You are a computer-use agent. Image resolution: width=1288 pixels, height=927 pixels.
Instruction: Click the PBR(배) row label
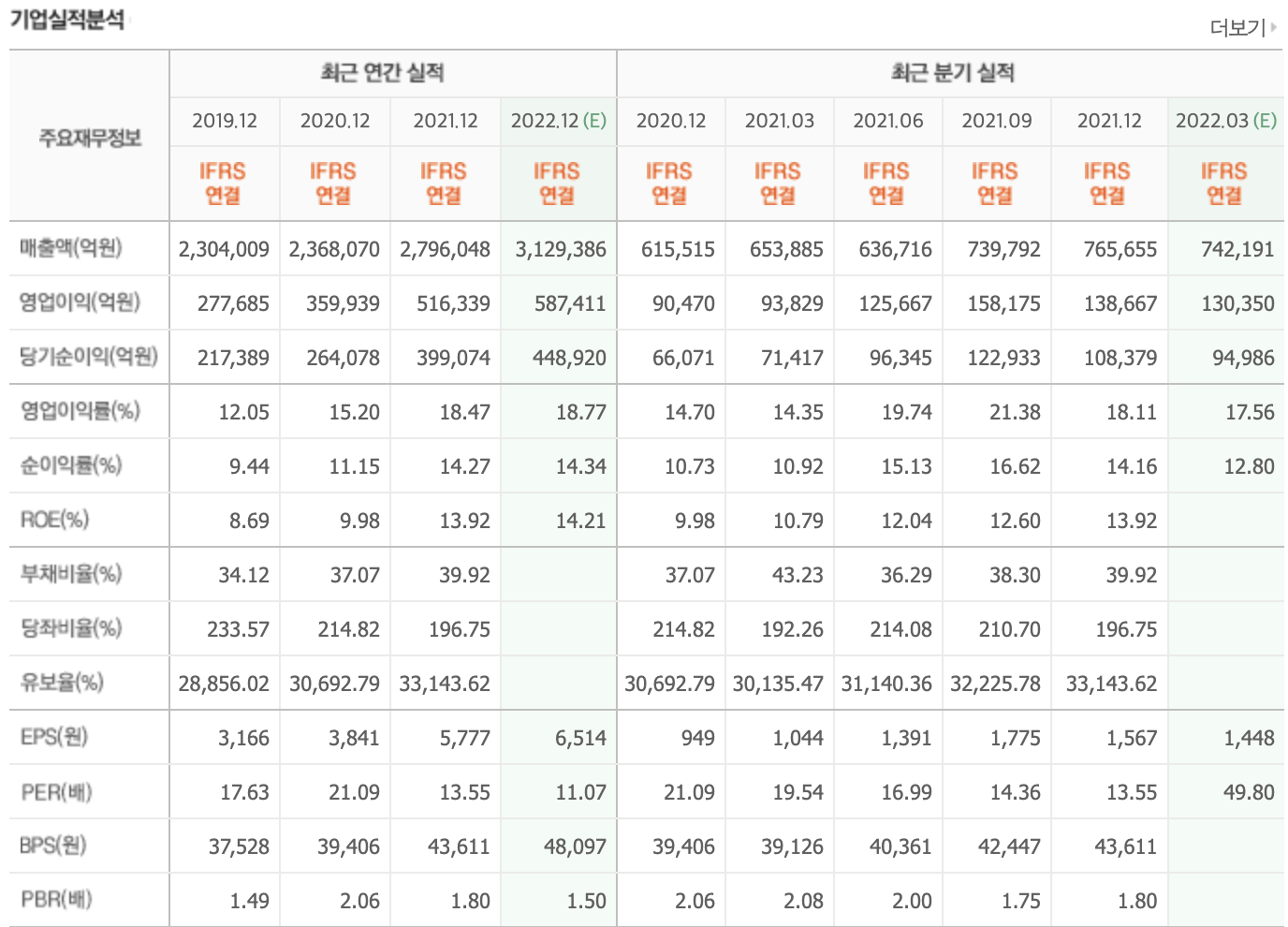56,900
